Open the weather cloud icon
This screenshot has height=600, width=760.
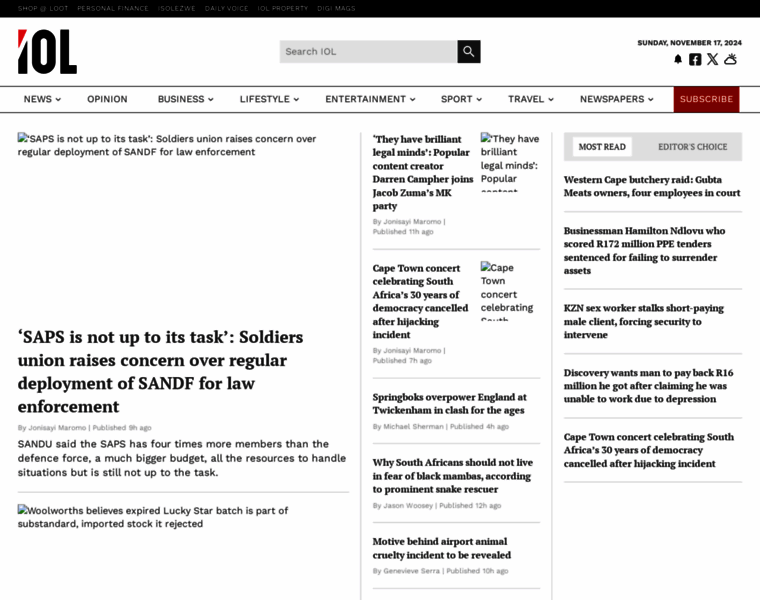point(730,59)
